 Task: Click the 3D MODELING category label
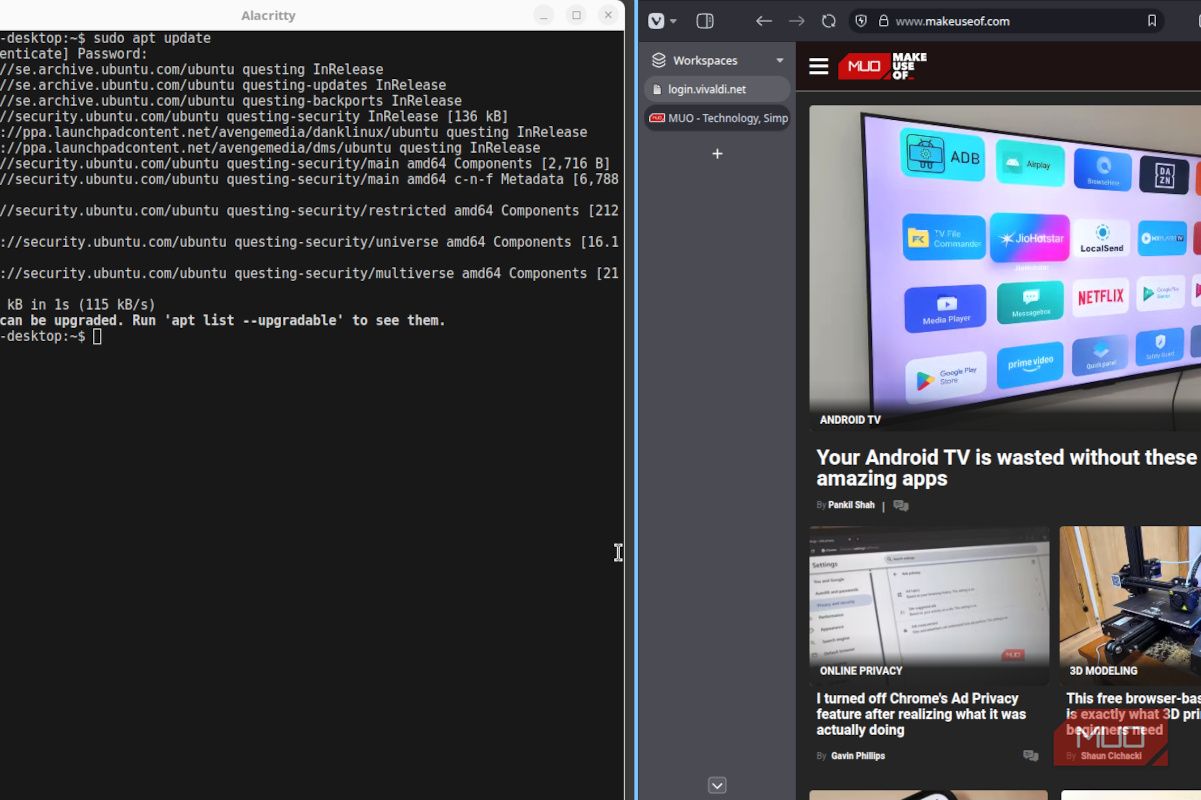(1103, 671)
